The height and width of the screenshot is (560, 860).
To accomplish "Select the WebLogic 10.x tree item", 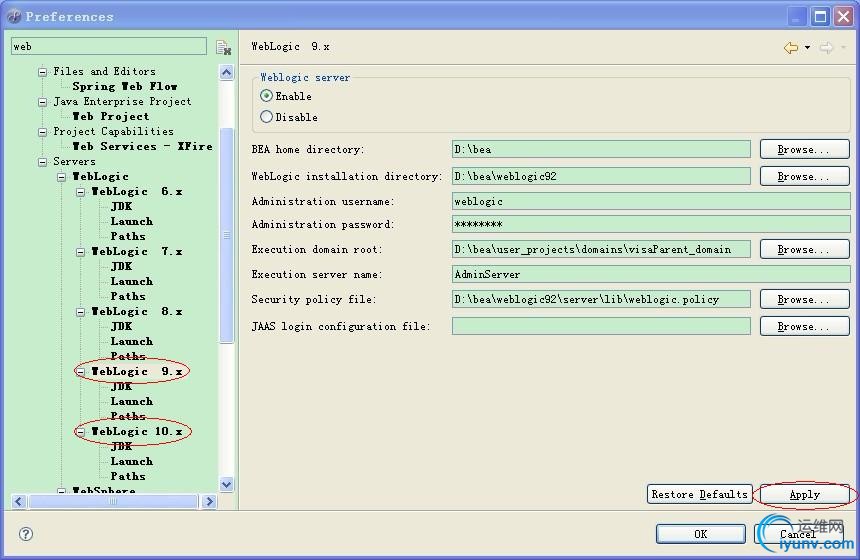I will (137, 431).
